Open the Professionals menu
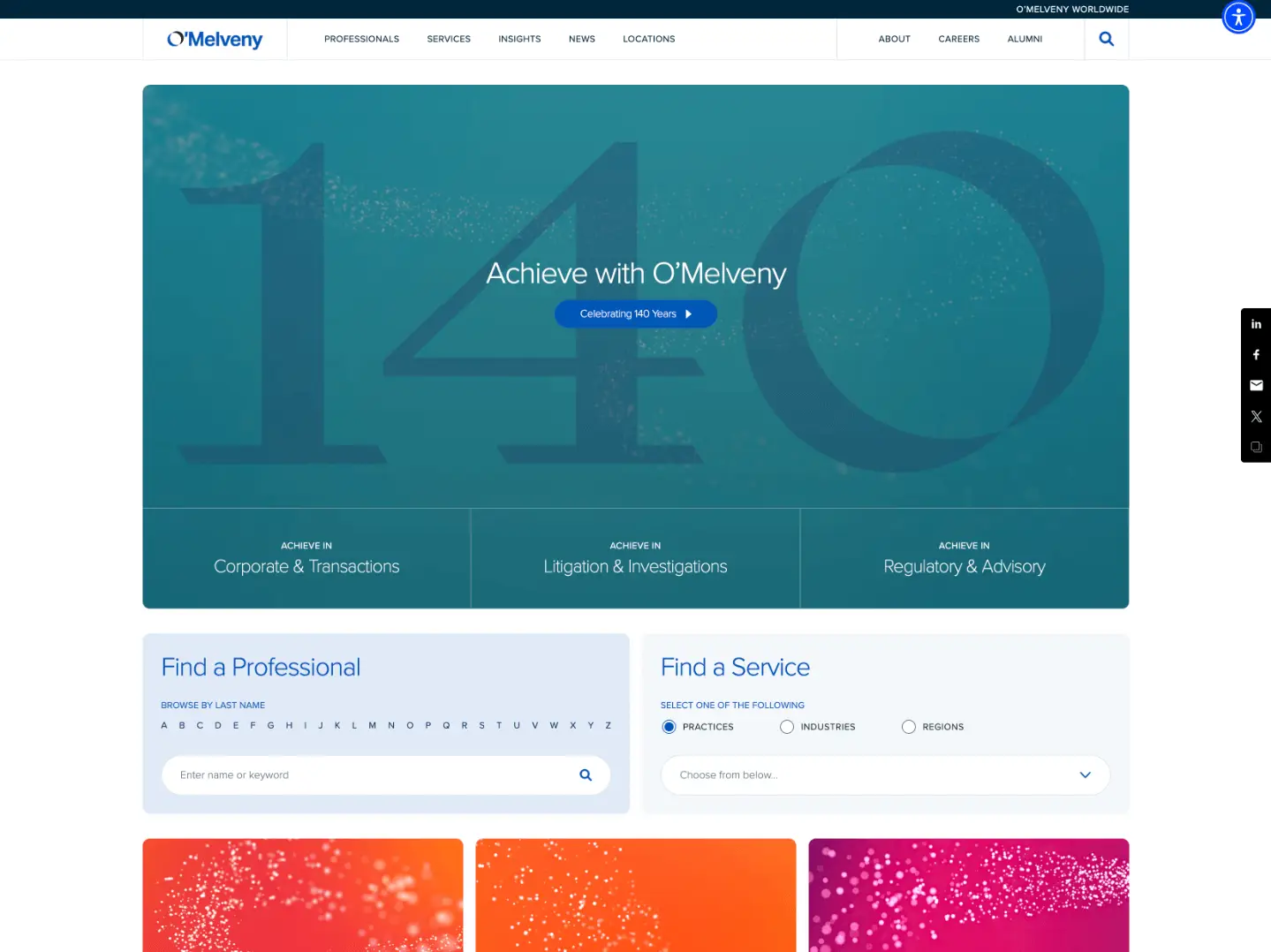Viewport: 1271px width, 952px height. [x=361, y=39]
